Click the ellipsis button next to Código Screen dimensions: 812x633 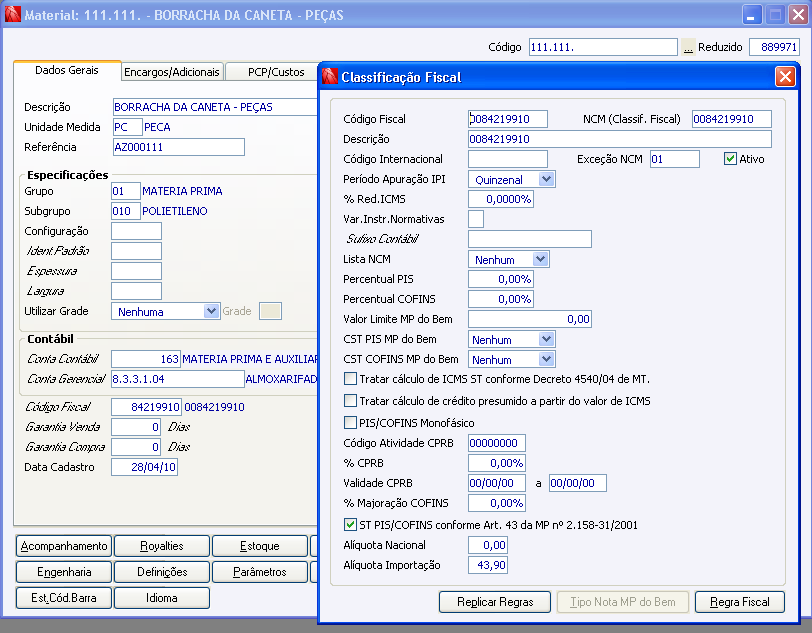(x=688, y=47)
